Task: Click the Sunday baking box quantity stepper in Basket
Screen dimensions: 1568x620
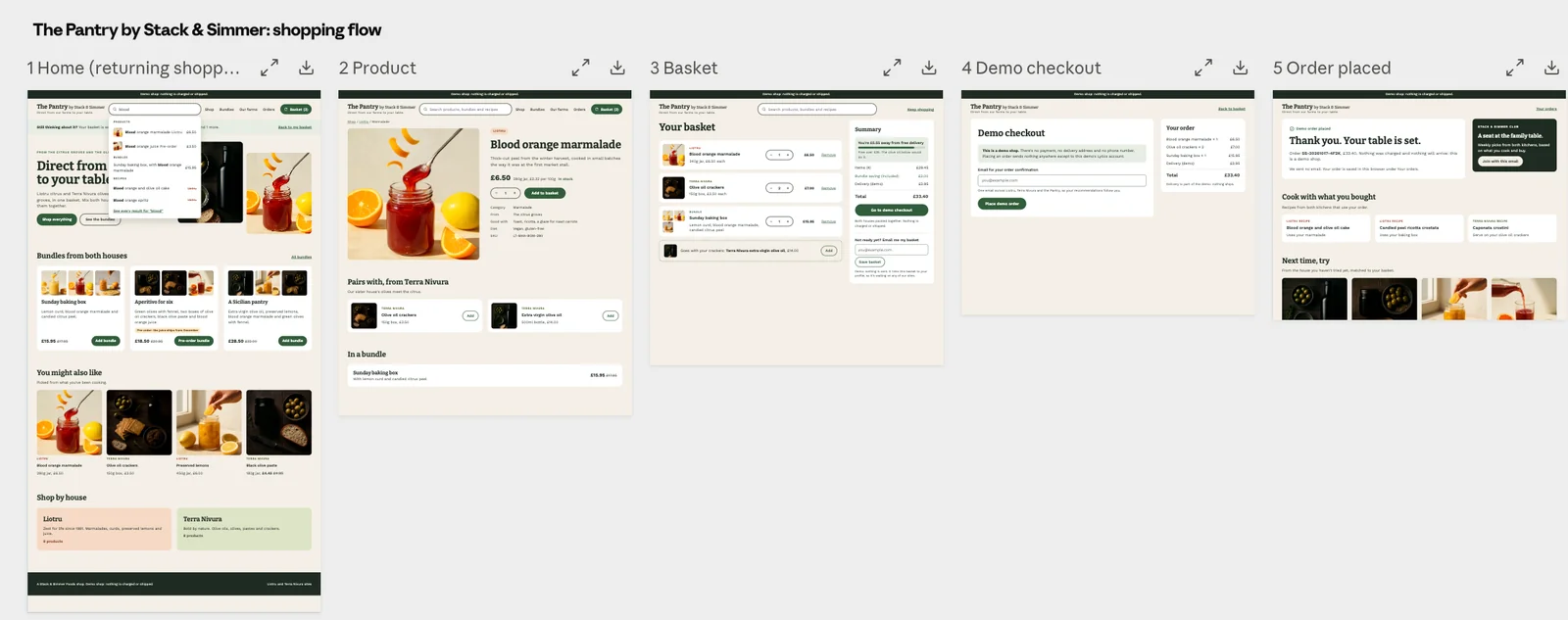Action: (779, 221)
